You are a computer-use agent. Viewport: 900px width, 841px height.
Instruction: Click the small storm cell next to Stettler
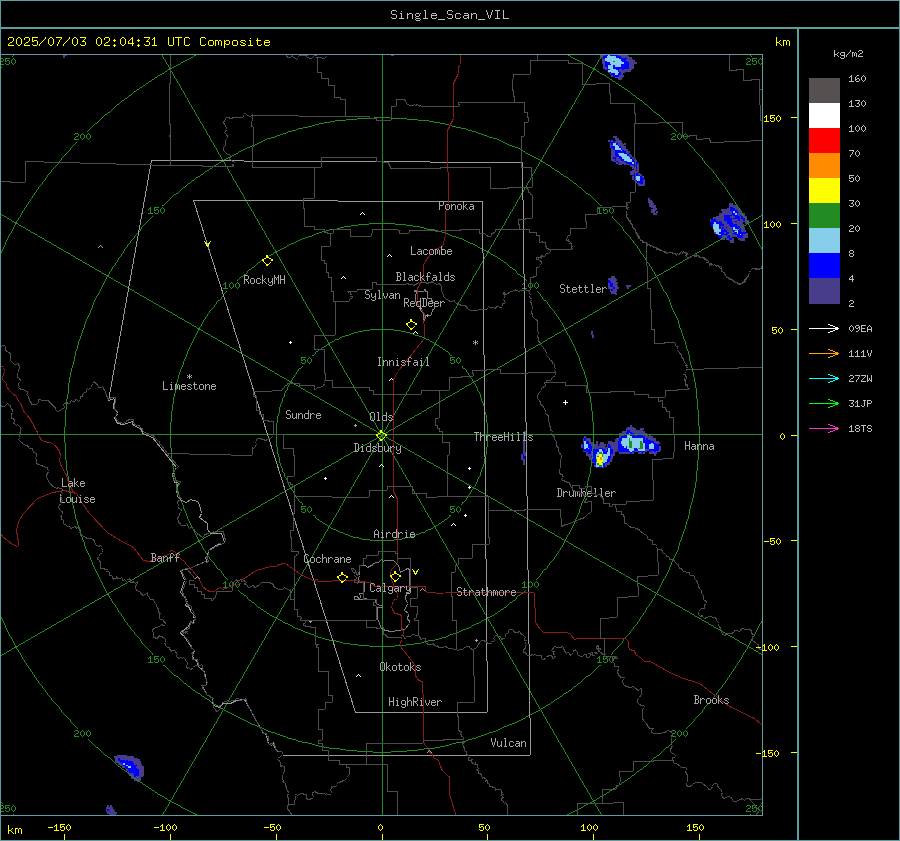[613, 285]
